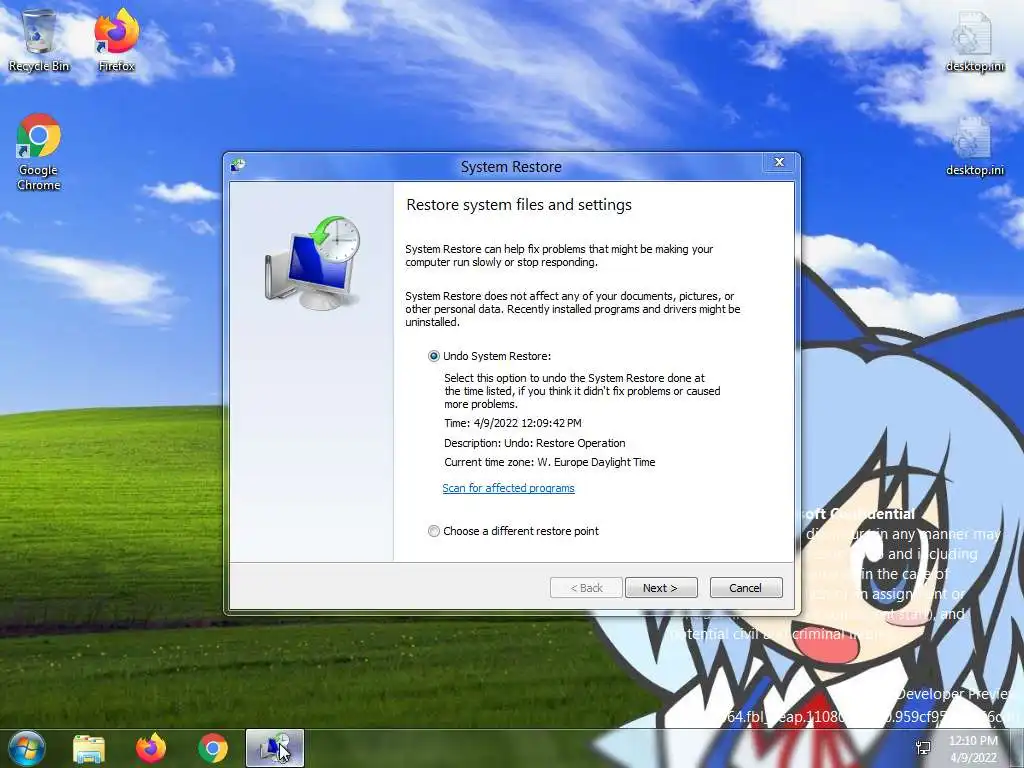This screenshot has width=1024, height=768.
Task: Select the Undo System Restore option
Action: (x=489, y=356)
